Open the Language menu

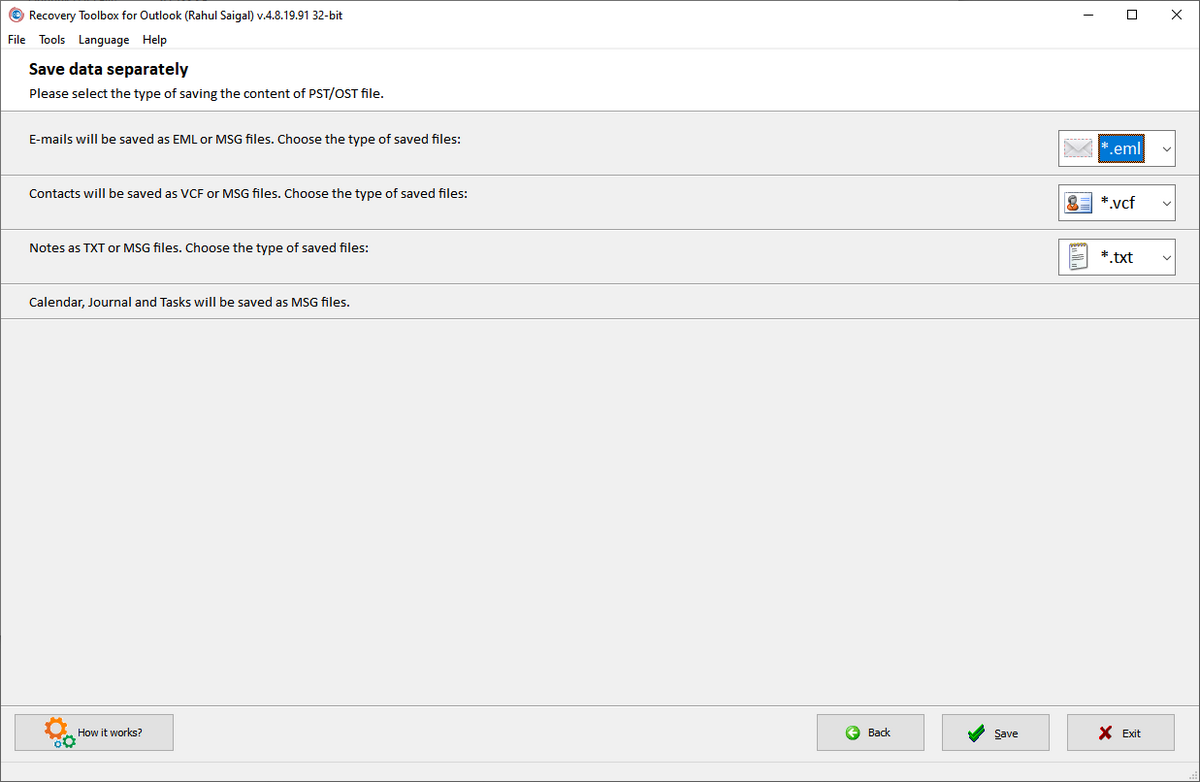click(x=103, y=40)
